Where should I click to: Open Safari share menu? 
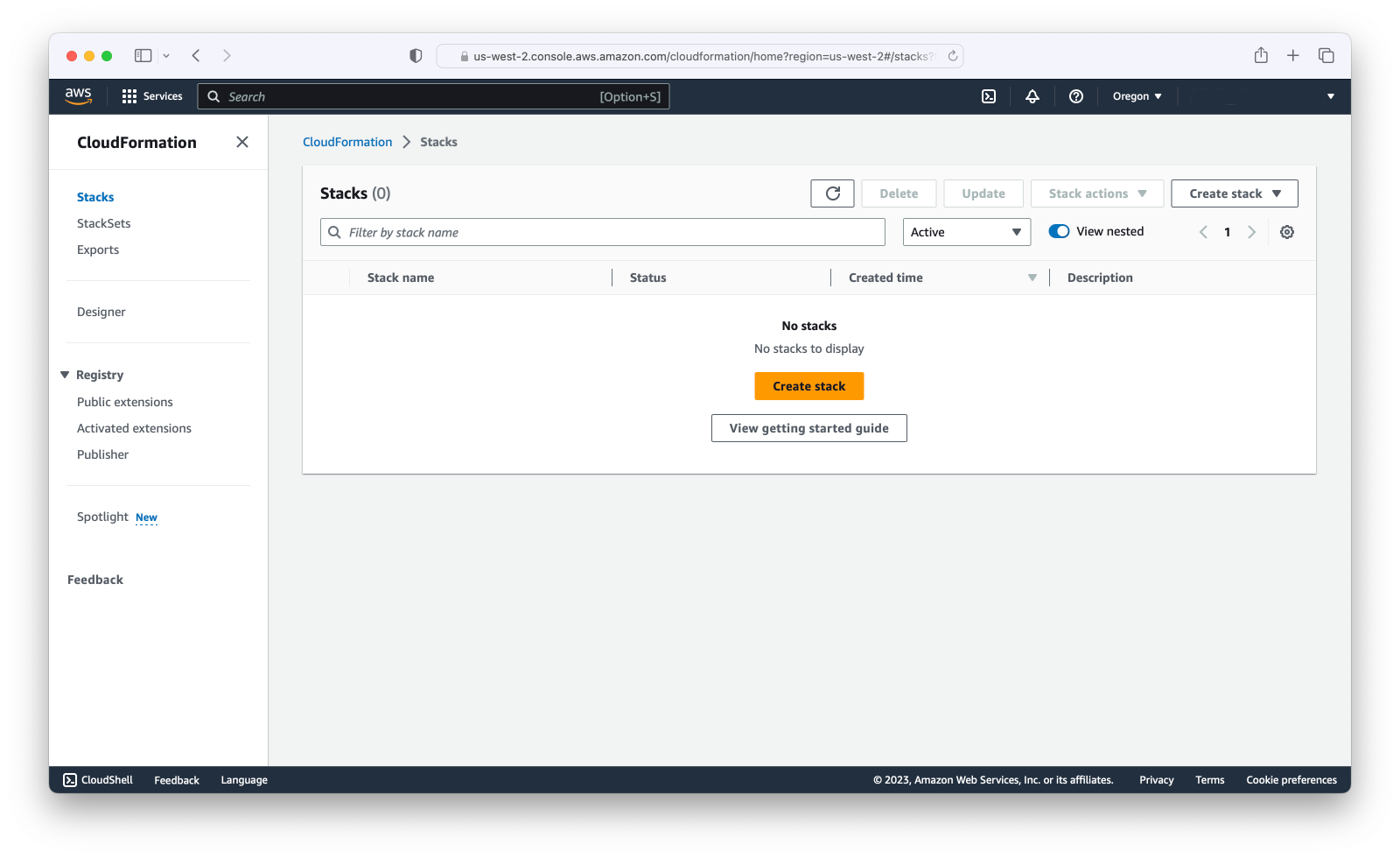[x=1261, y=55]
